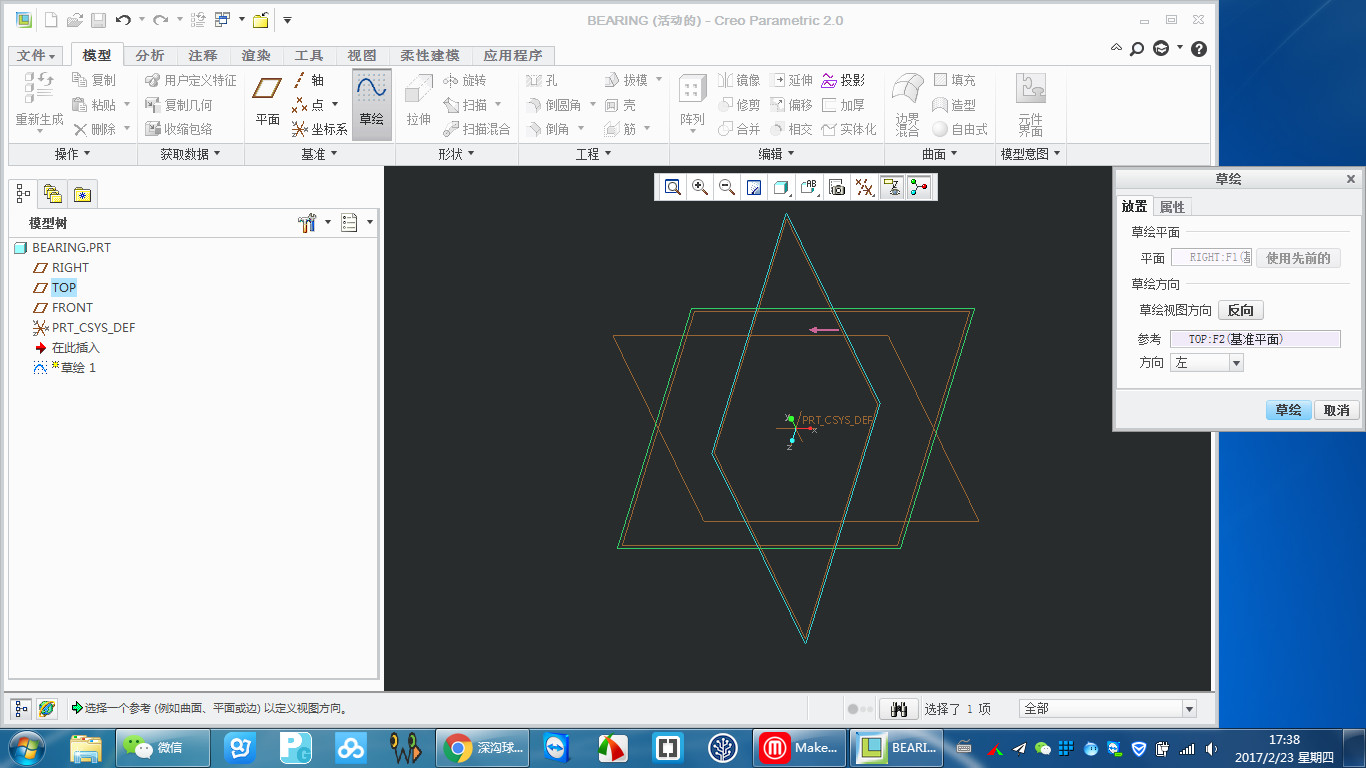
Task: Click the 边界混合 (boundary blend) tool
Action: 907,104
